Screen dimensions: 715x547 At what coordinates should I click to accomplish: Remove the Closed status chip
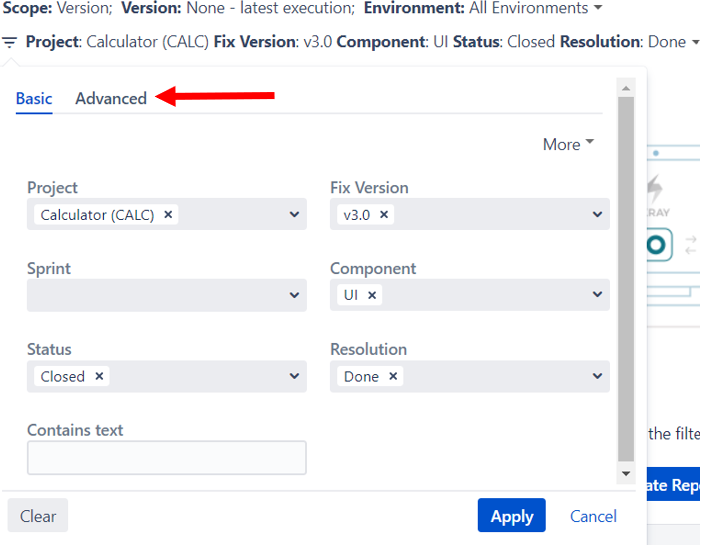coord(99,376)
